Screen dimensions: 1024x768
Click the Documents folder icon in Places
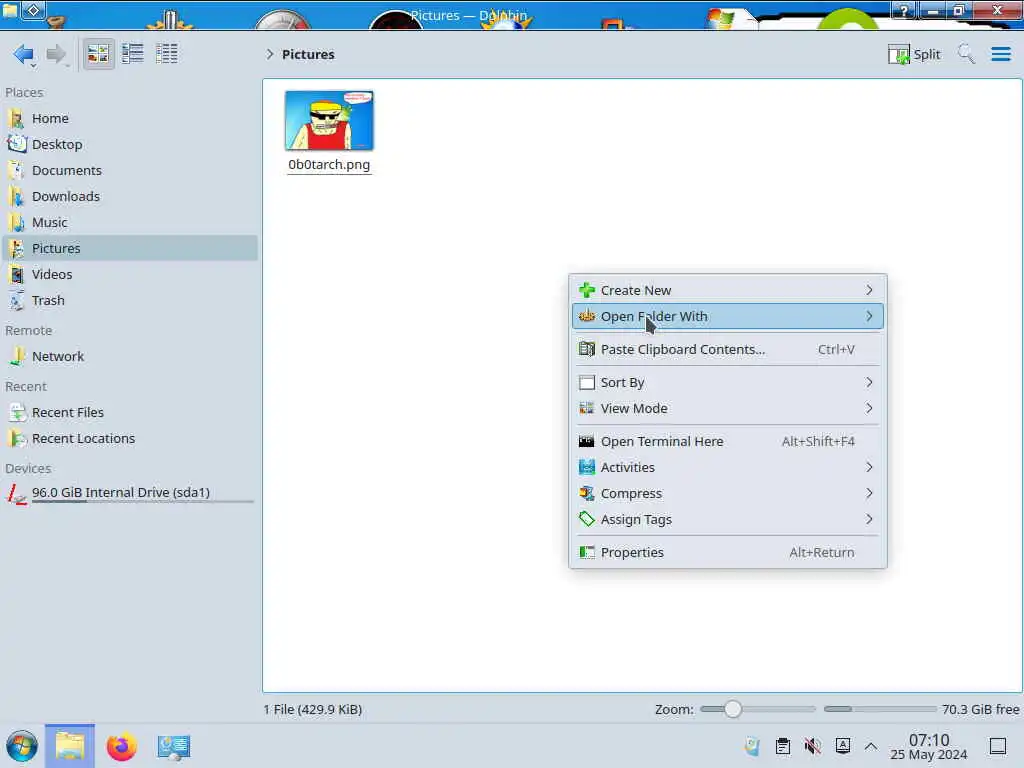[17, 170]
